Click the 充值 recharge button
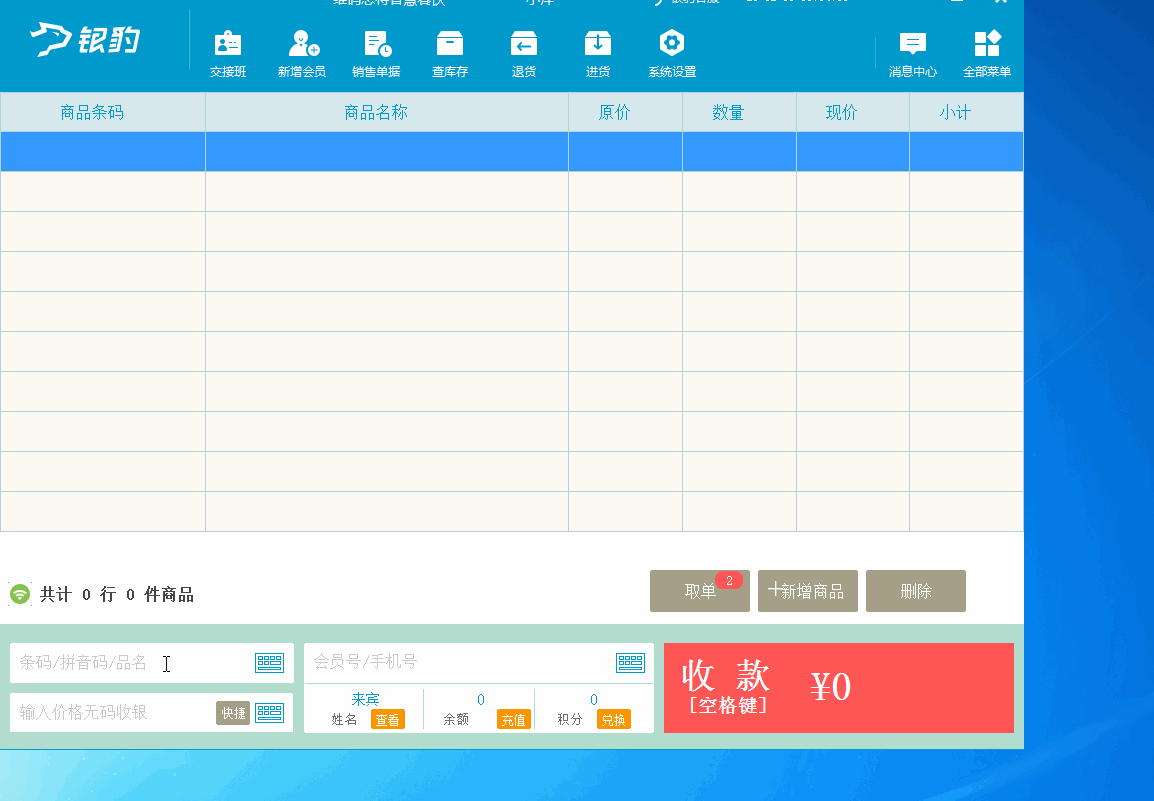 click(x=513, y=720)
